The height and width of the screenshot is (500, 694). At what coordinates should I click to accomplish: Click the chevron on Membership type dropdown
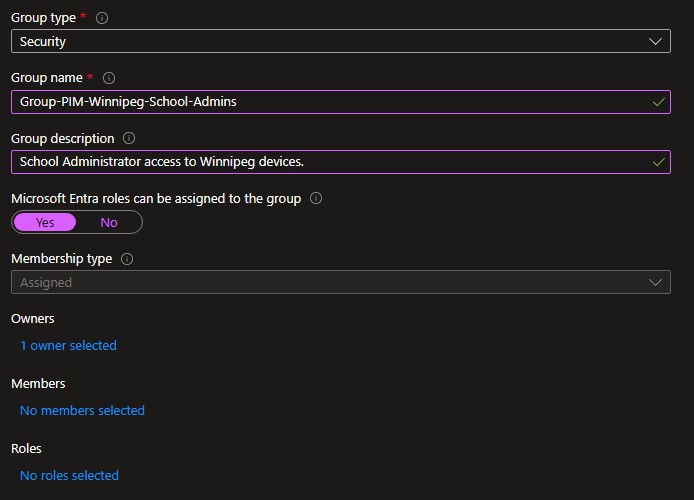click(656, 282)
